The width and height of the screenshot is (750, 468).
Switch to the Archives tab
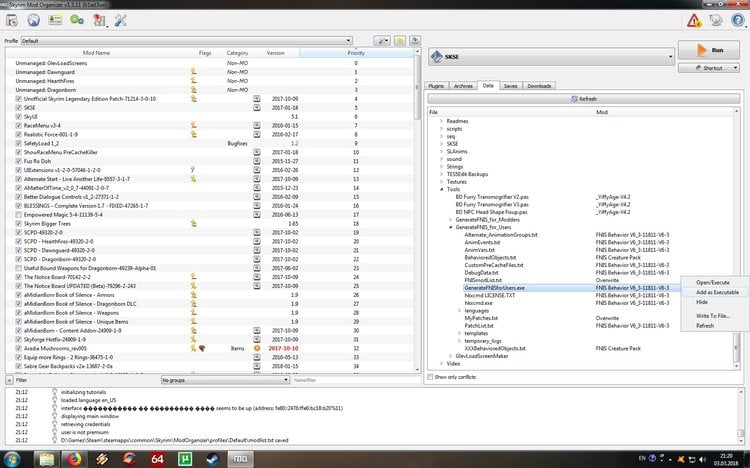[463, 86]
